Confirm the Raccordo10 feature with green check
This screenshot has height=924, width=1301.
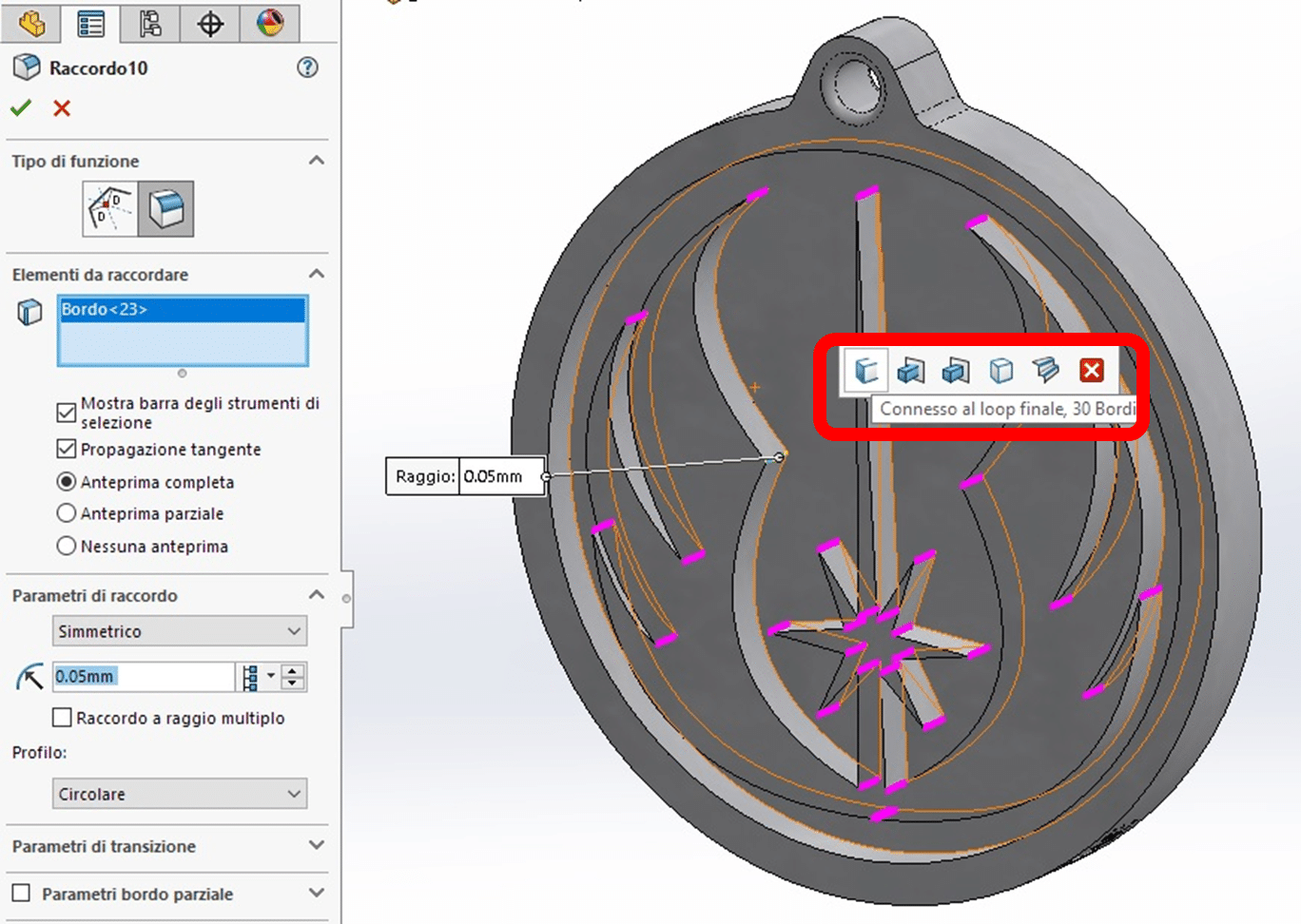(21, 107)
